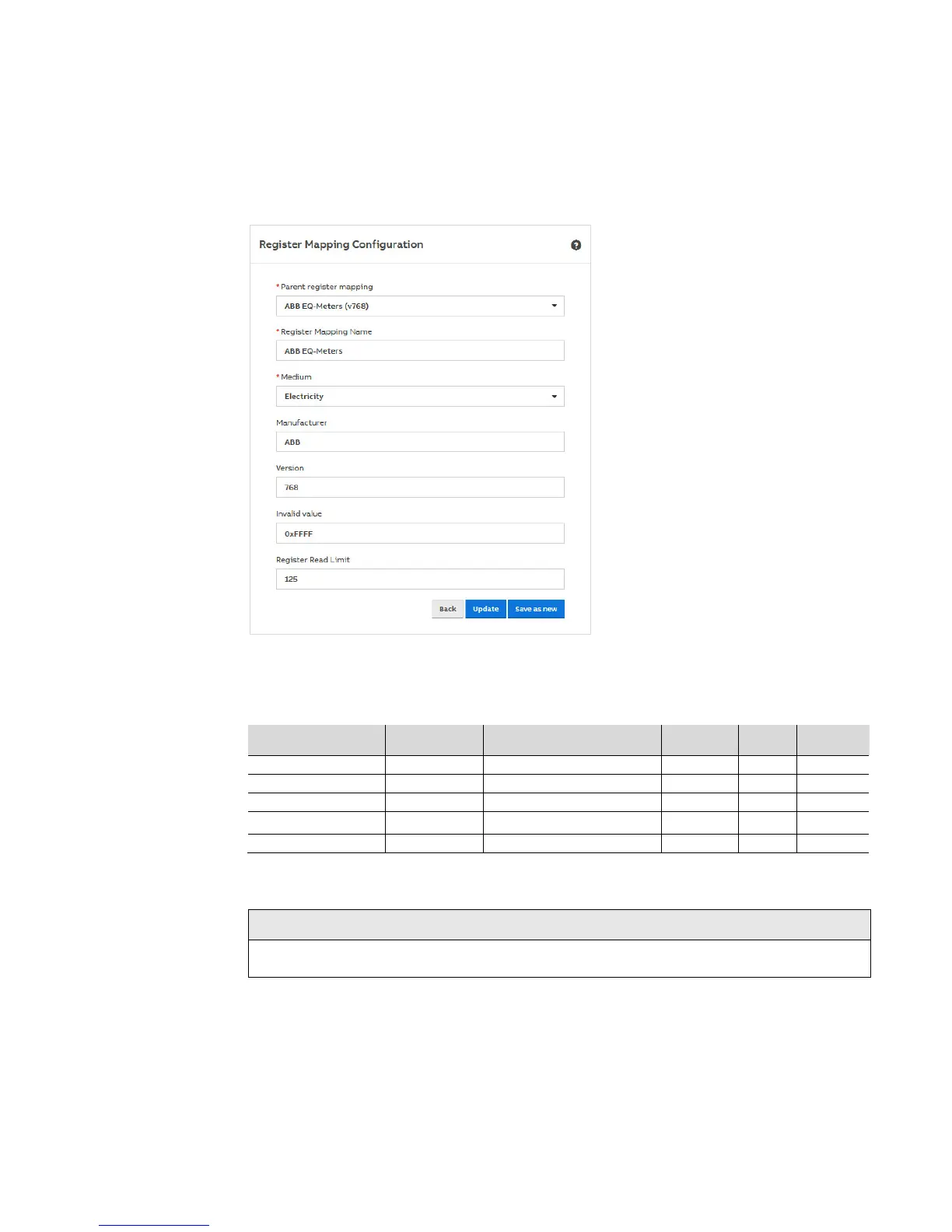952x1232 pixels.
Task: Click the Update button
Action: pos(485,609)
